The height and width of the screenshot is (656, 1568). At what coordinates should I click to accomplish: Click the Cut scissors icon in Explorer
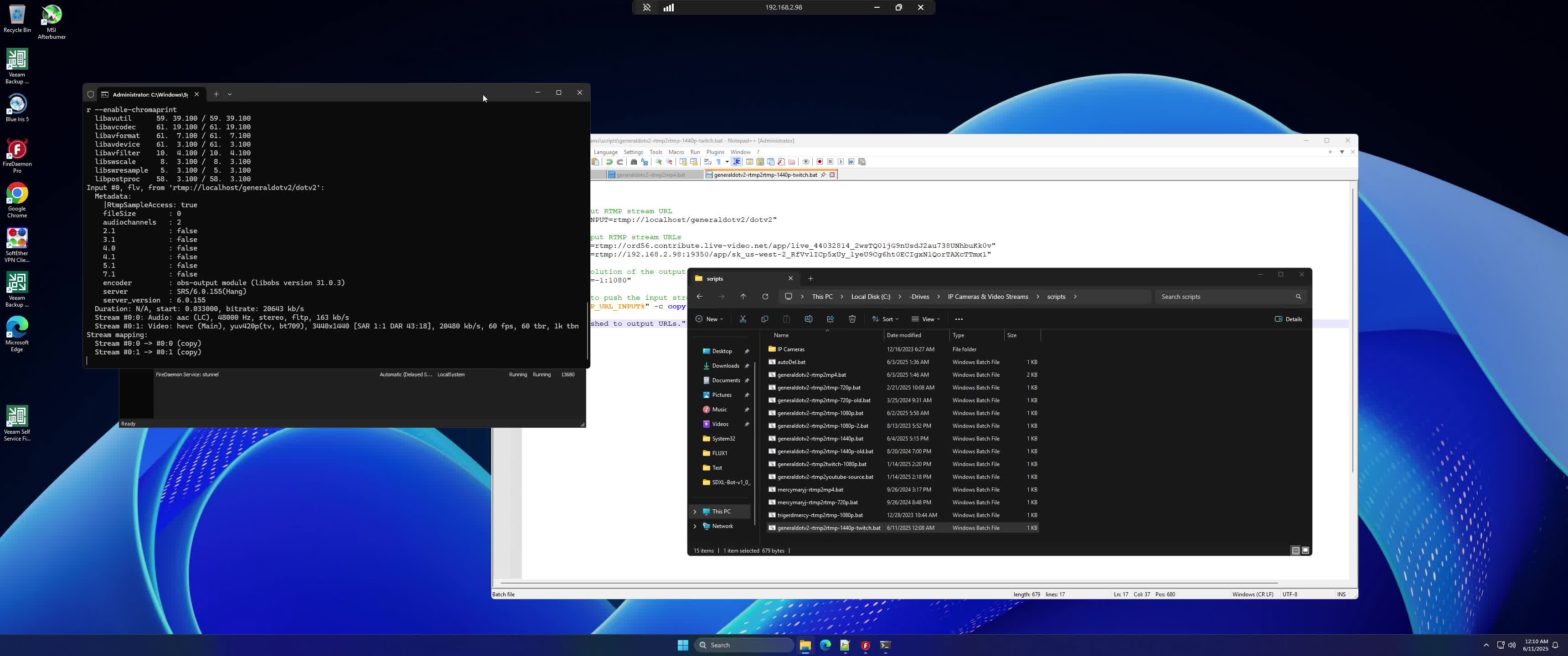[743, 319]
